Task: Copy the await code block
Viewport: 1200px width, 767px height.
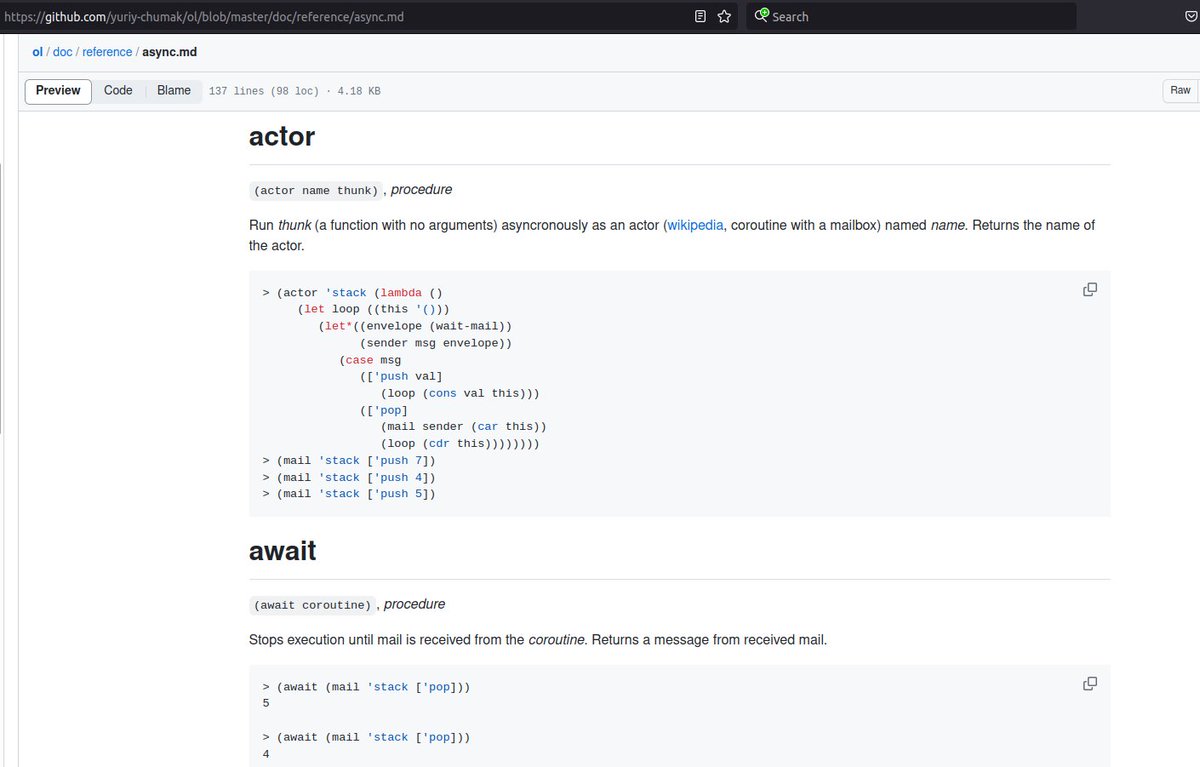Action: tap(1090, 683)
